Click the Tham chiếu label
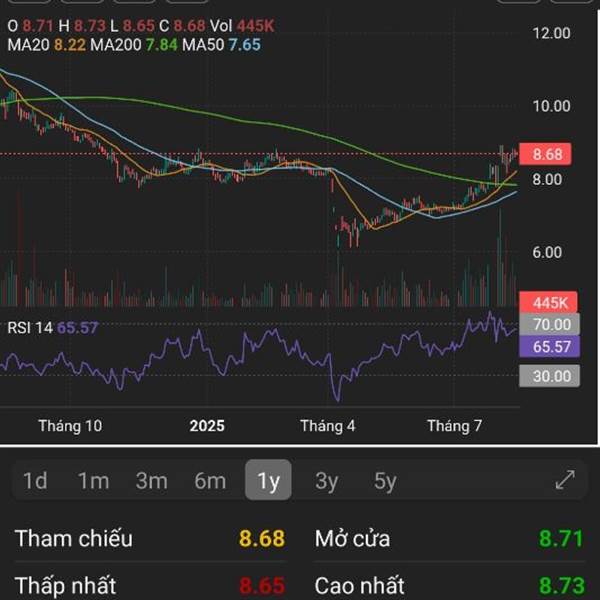This screenshot has height=600, width=600. tap(73, 538)
